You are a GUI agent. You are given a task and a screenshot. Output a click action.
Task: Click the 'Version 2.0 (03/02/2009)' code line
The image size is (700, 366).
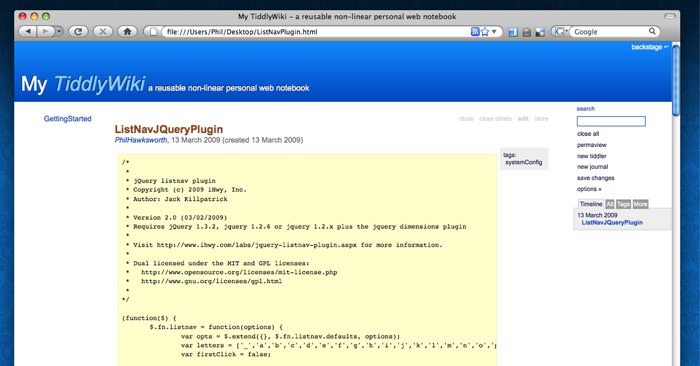(180, 217)
